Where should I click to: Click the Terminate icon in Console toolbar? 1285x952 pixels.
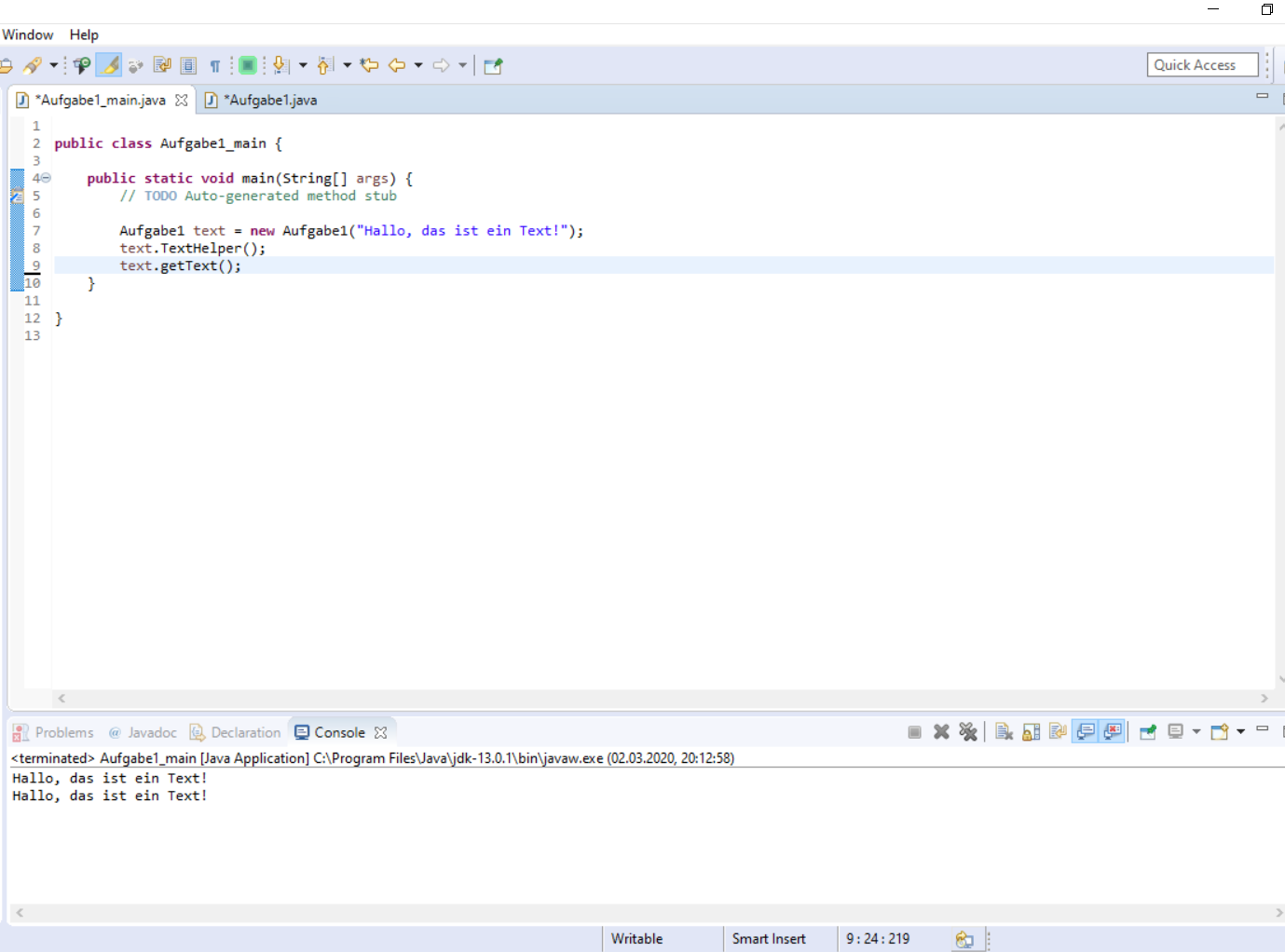tap(913, 731)
